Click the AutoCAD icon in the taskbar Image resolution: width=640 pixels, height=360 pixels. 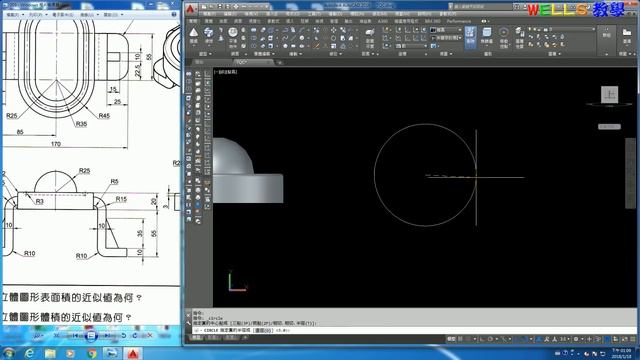pyautogui.click(x=133, y=353)
